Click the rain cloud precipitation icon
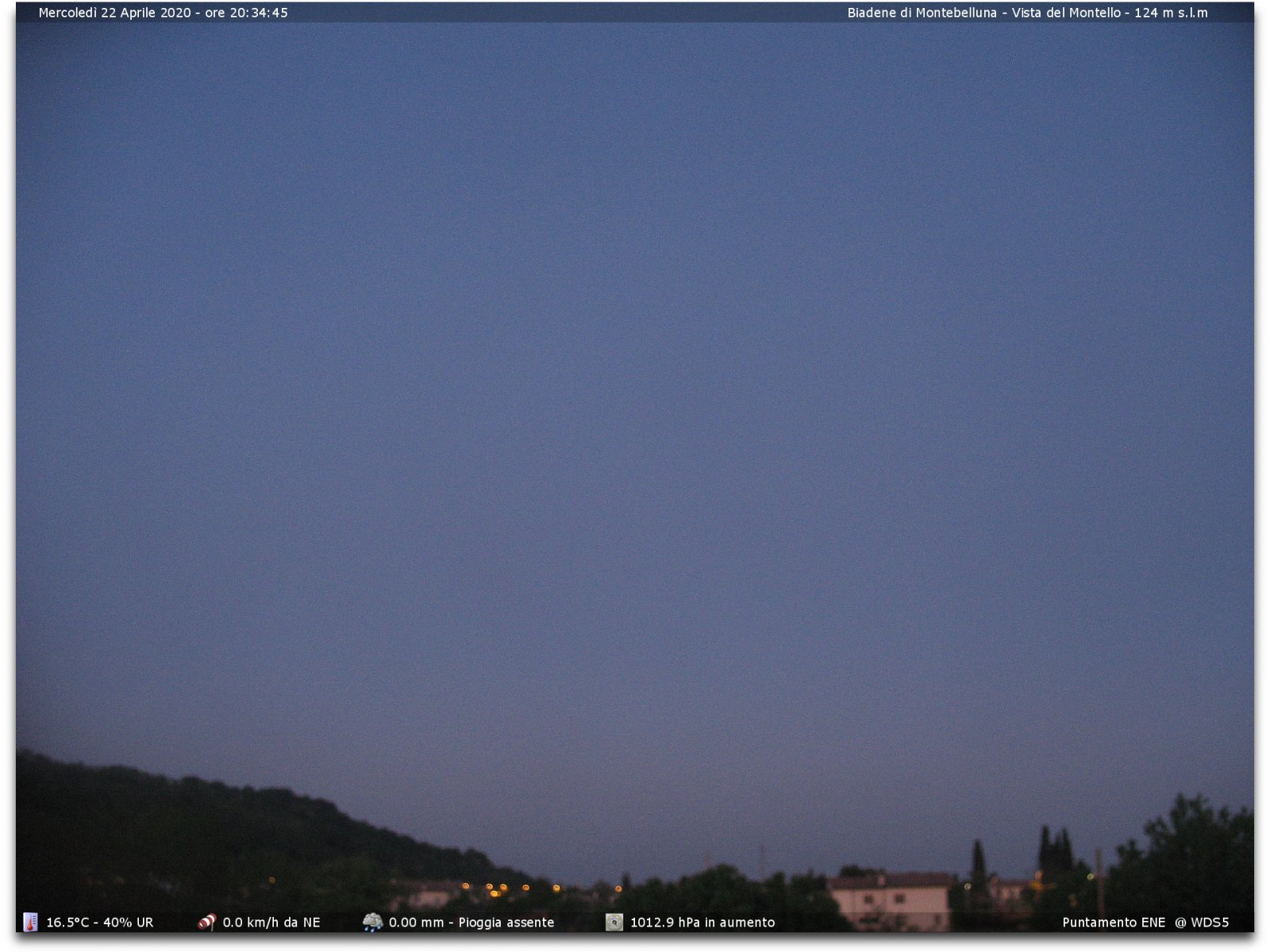The height and width of the screenshot is (952, 1270). pyautogui.click(x=372, y=922)
